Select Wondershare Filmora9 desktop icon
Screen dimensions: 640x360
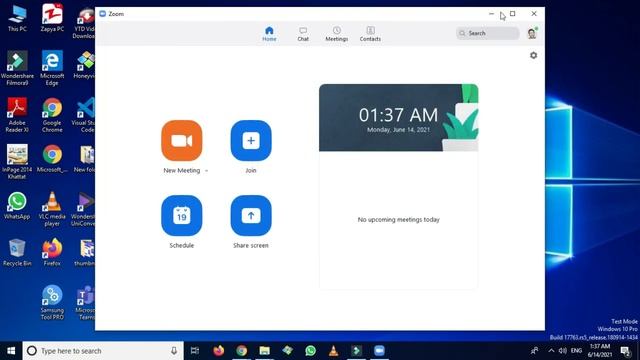pos(17,68)
